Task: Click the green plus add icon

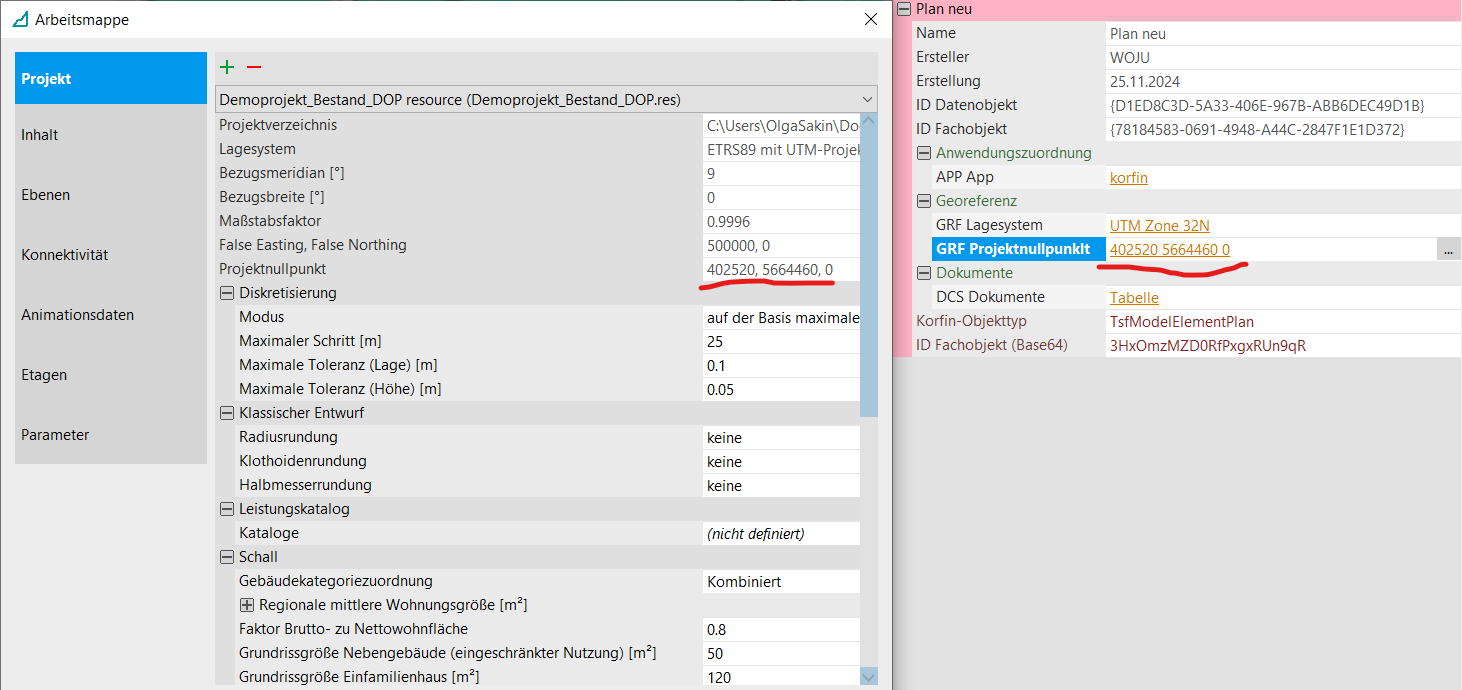Action: (x=227, y=67)
